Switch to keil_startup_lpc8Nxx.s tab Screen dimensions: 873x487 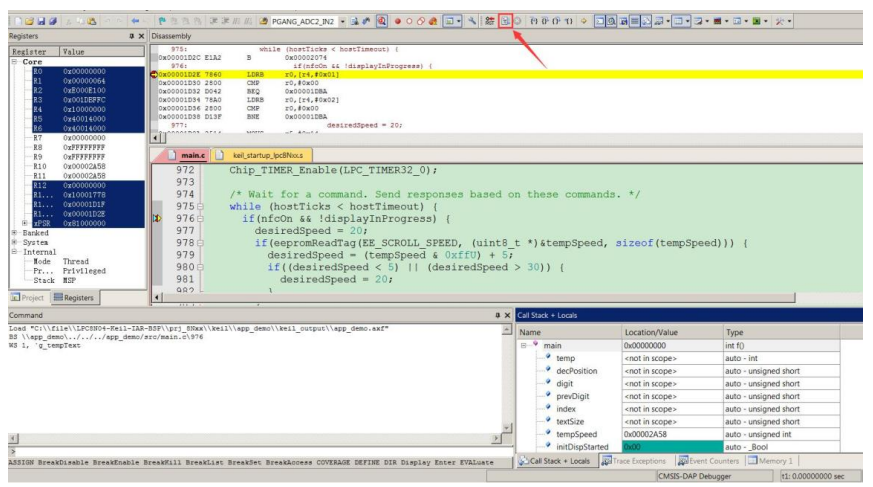pos(262,155)
